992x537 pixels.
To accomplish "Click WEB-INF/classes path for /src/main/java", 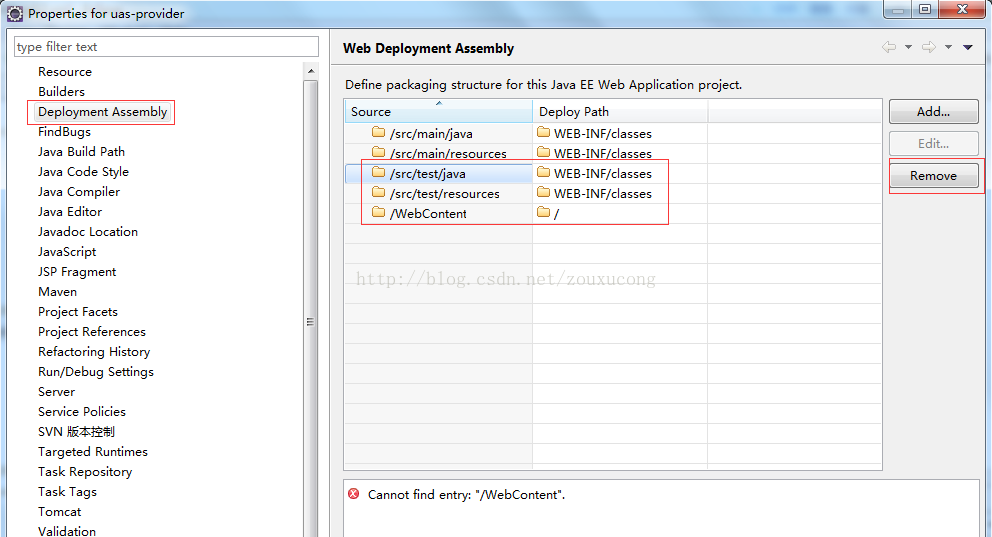I will point(603,133).
